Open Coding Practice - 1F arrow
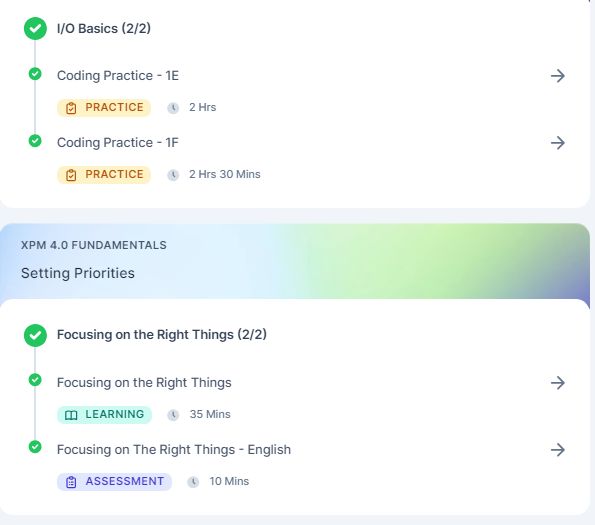 557,143
